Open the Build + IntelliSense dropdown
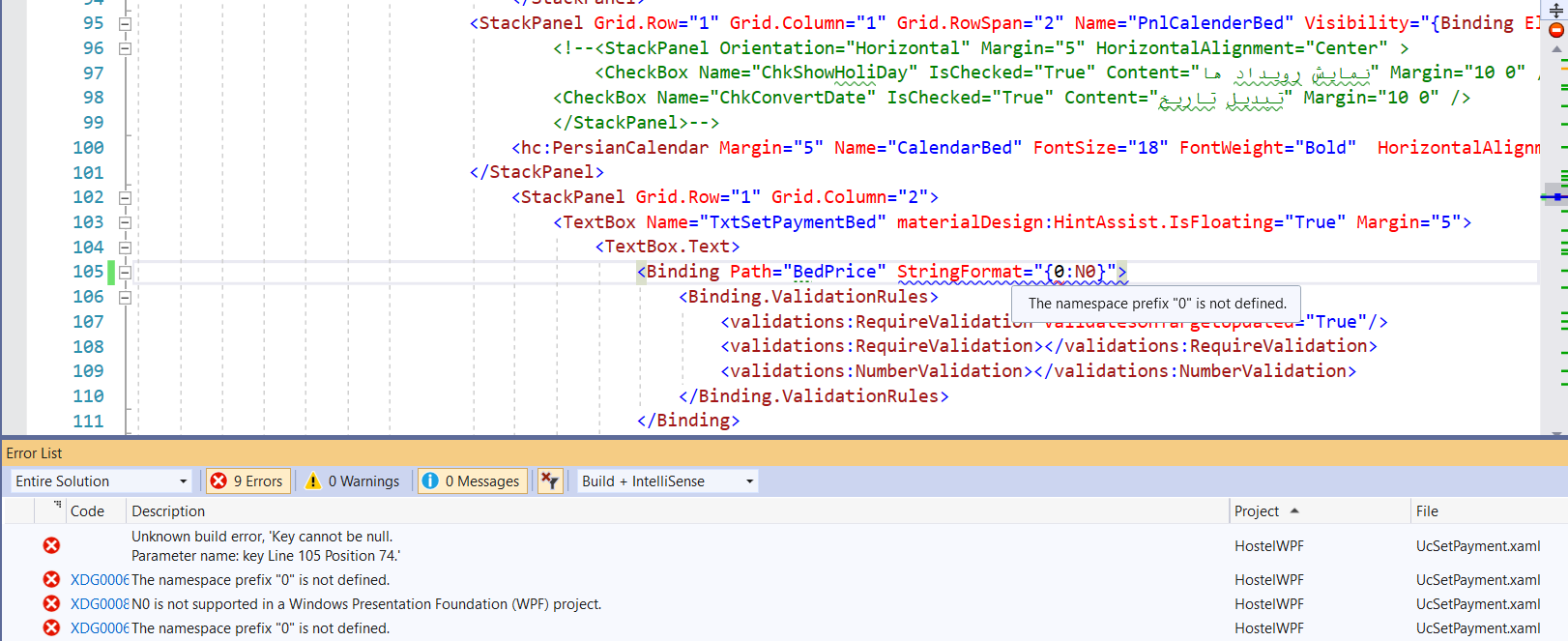 [666, 481]
